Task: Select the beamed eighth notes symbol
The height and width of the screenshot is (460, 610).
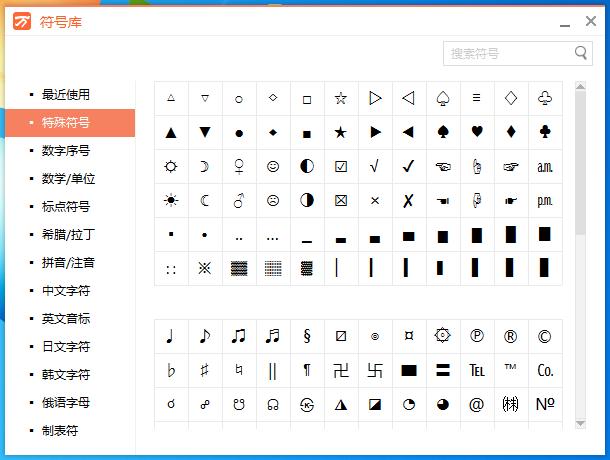Action: (239, 336)
